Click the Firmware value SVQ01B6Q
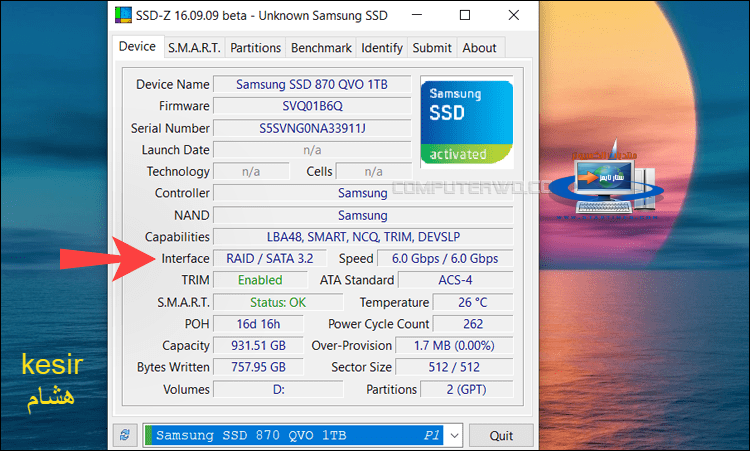 [312, 106]
